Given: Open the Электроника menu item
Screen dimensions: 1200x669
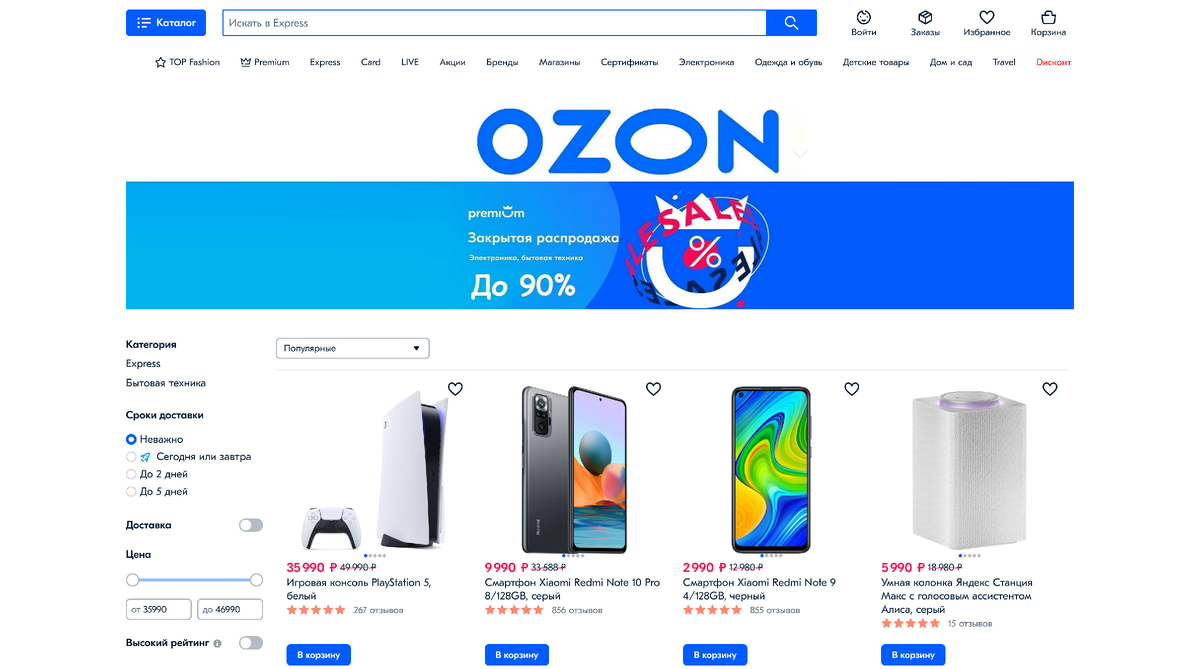Looking at the screenshot, I should 706,62.
